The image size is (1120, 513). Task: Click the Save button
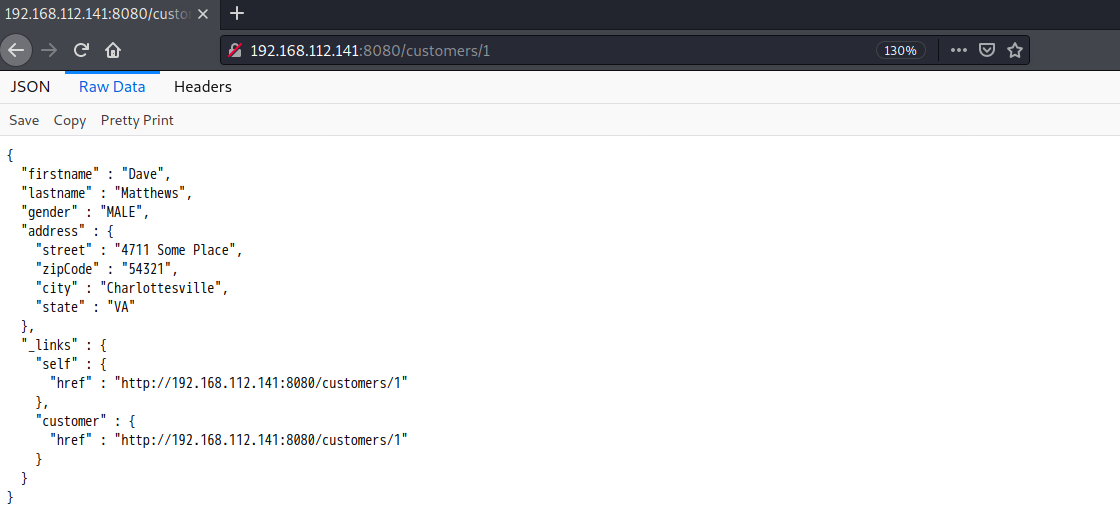point(24,120)
